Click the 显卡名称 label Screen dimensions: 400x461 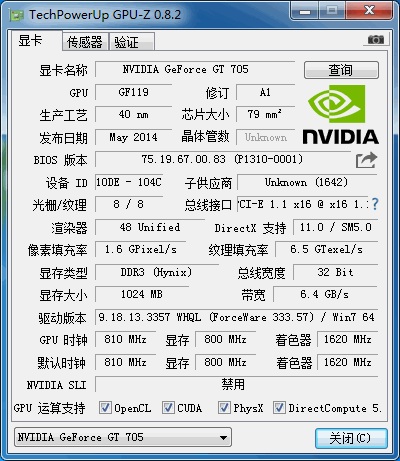[63, 70]
